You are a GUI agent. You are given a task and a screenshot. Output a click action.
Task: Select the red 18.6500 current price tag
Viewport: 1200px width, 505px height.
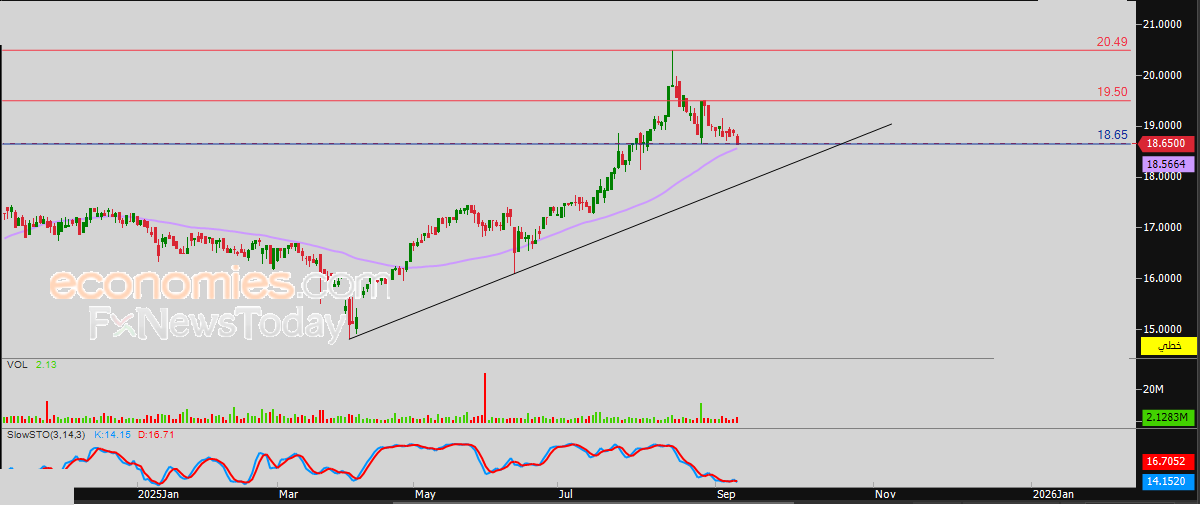[1164, 144]
